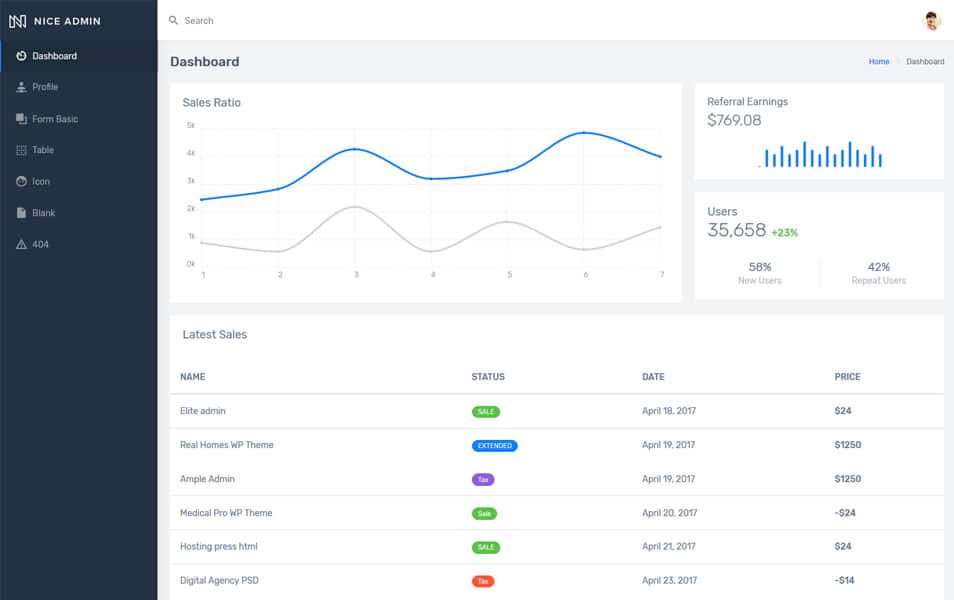Click the Dashboard breadcrumb entry

coord(926,61)
